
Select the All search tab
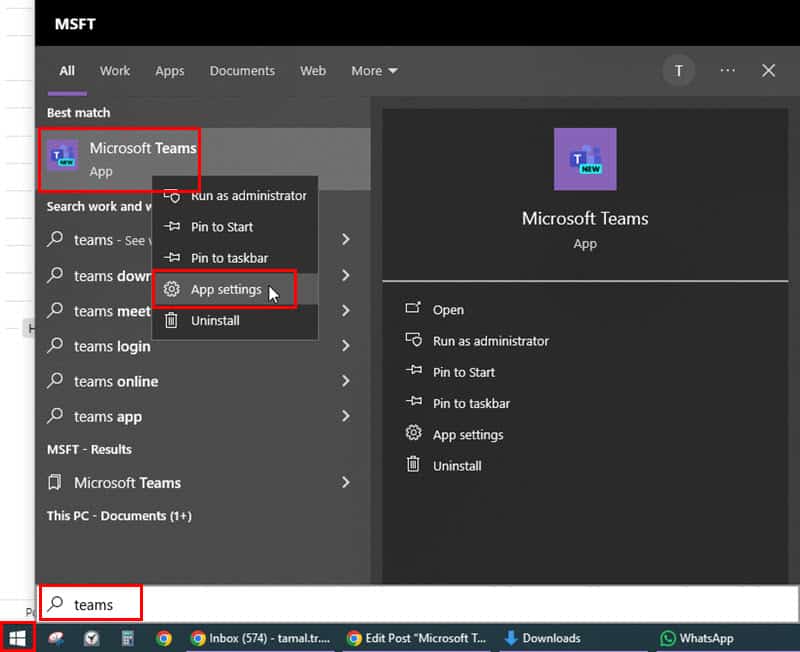tap(67, 71)
